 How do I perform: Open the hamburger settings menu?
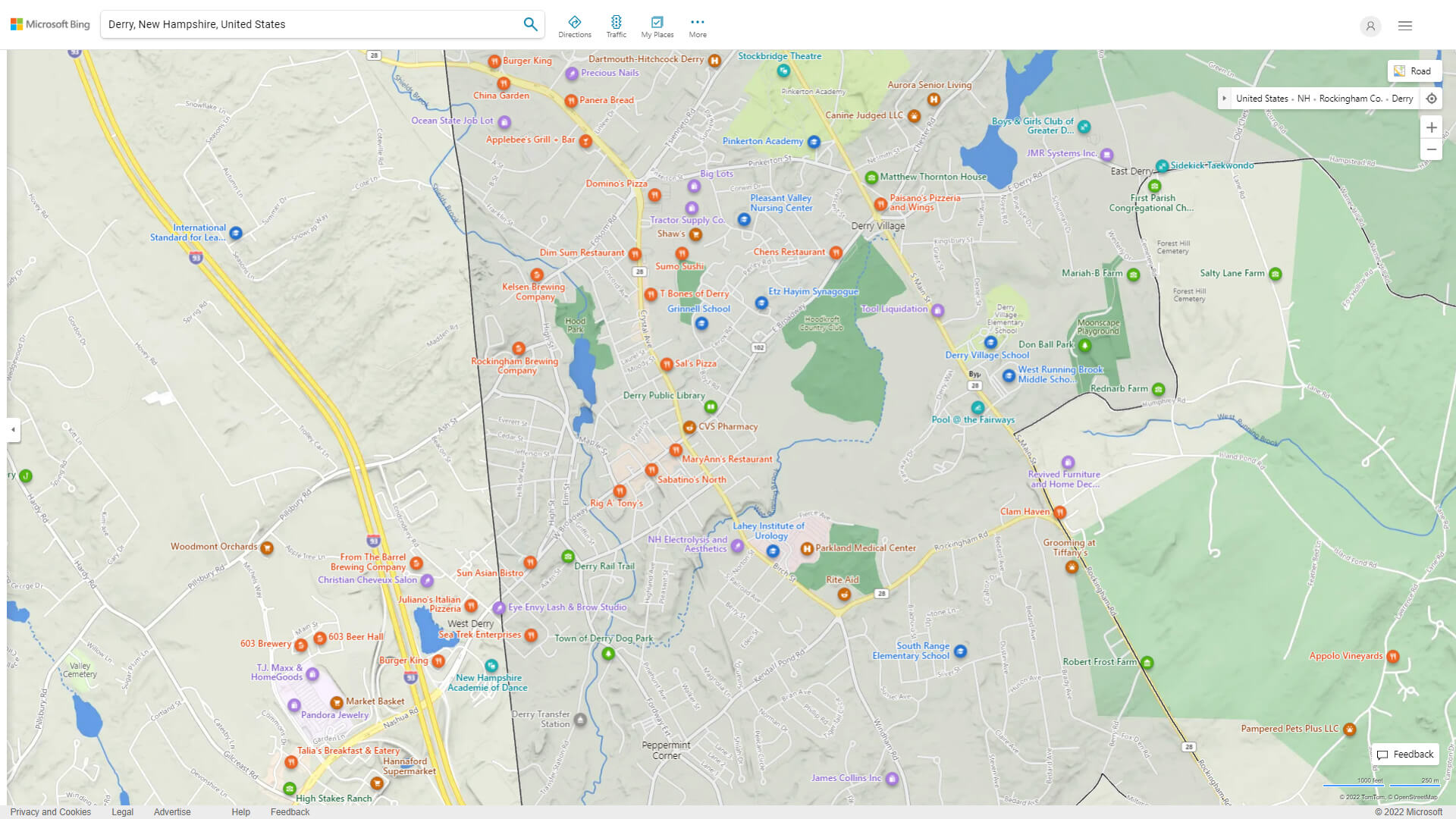(1404, 26)
